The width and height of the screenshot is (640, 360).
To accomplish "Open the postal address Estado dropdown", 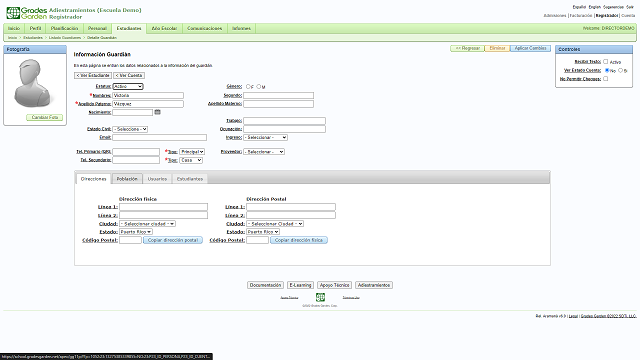I will coord(263,232).
